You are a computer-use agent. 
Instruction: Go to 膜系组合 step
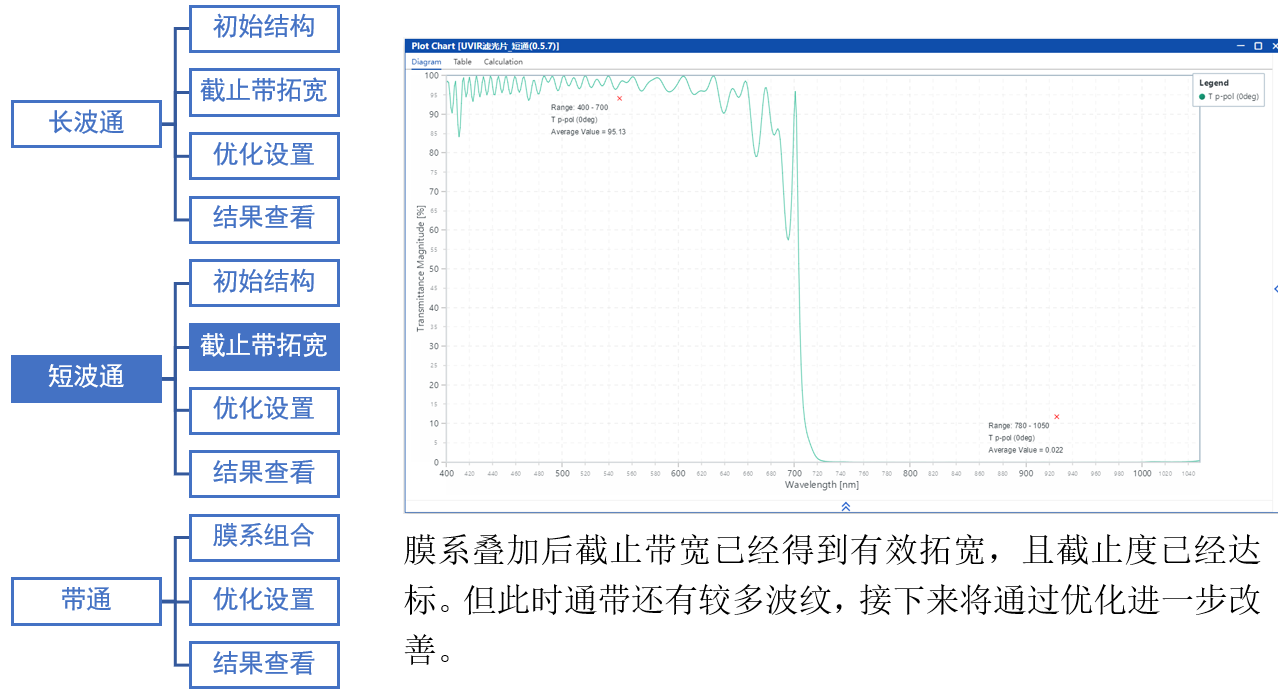pyautogui.click(x=264, y=537)
